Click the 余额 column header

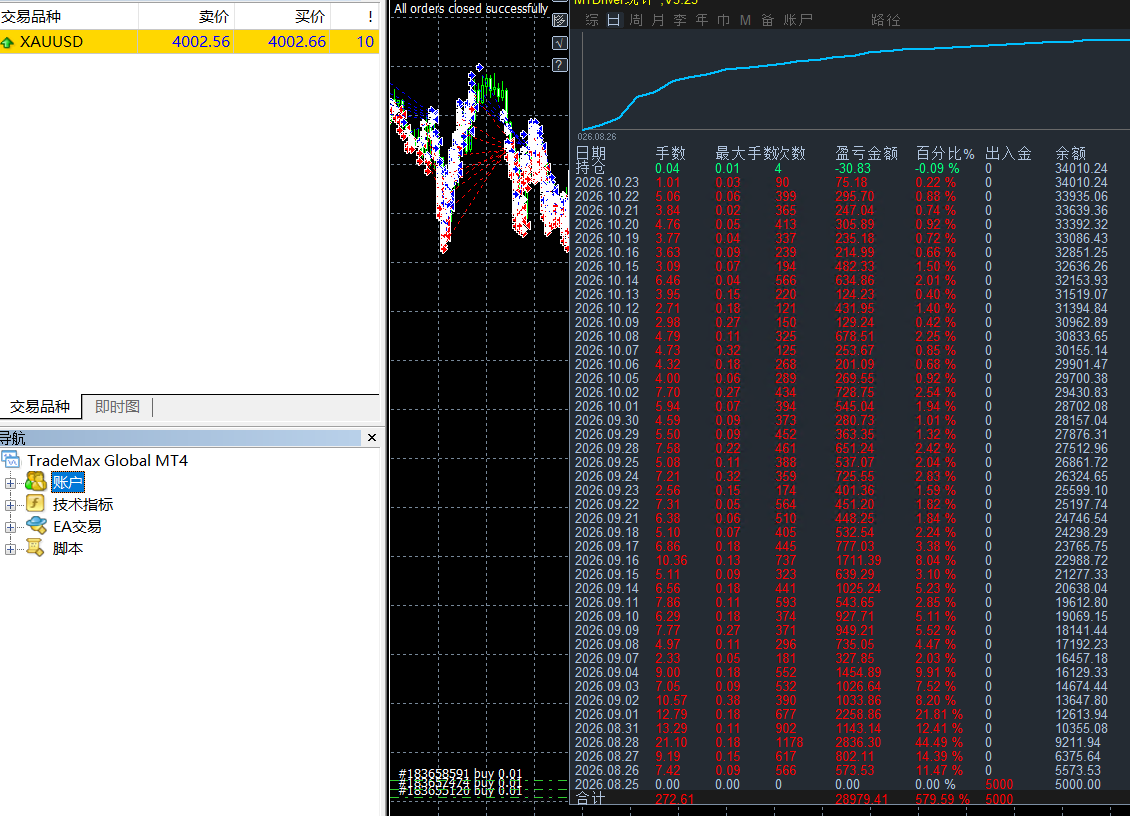pyautogui.click(x=1070, y=154)
